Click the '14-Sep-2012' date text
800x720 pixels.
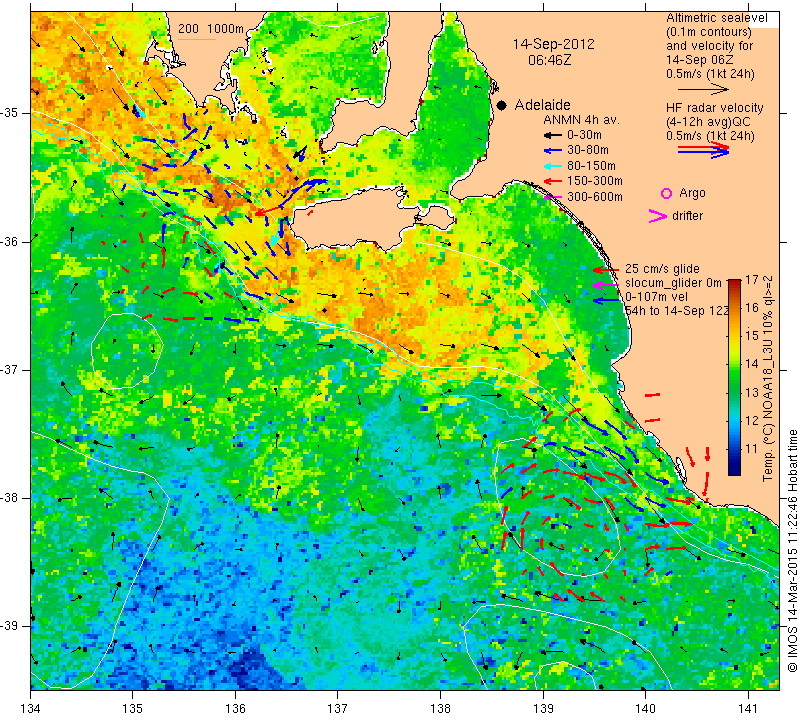(554, 44)
